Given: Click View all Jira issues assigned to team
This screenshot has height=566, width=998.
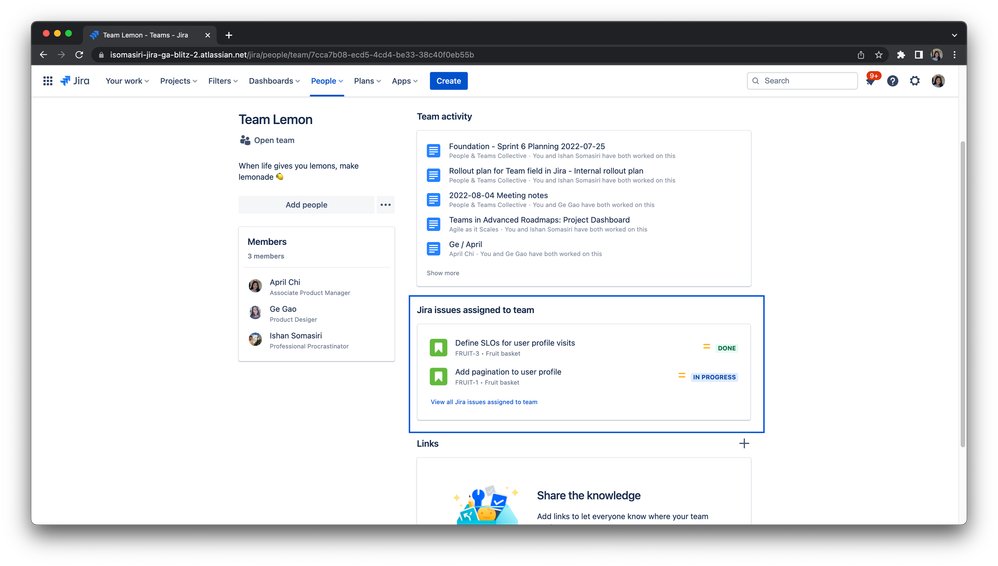Looking at the screenshot, I should [484, 402].
